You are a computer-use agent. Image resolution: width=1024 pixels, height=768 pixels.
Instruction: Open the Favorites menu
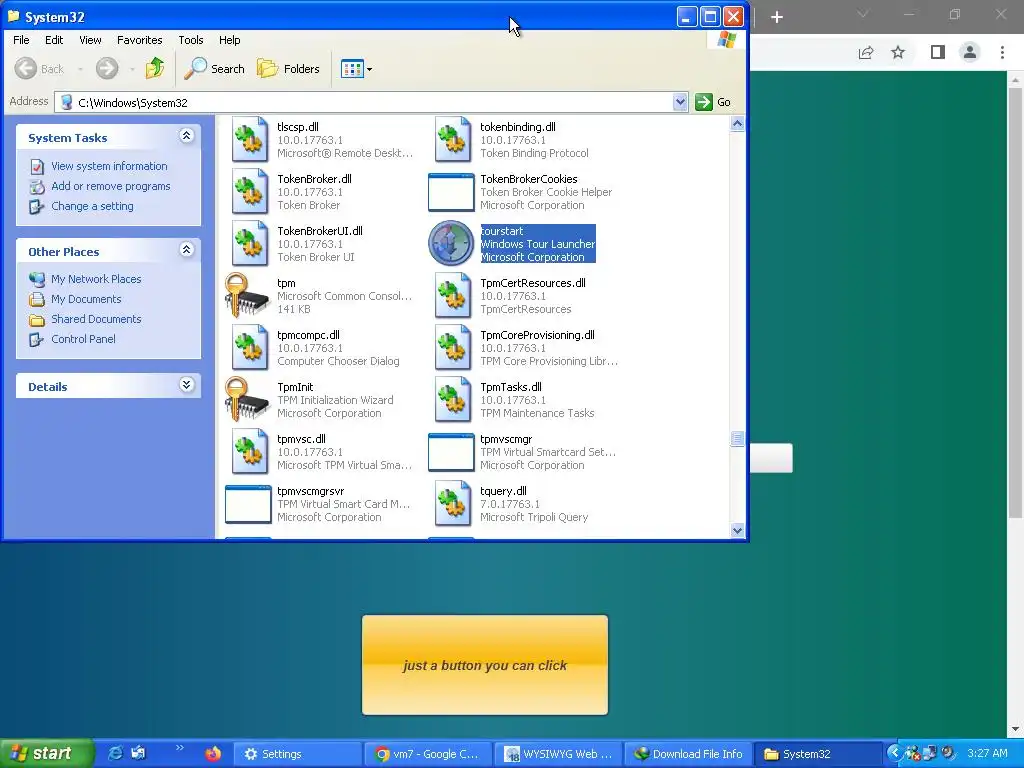140,40
